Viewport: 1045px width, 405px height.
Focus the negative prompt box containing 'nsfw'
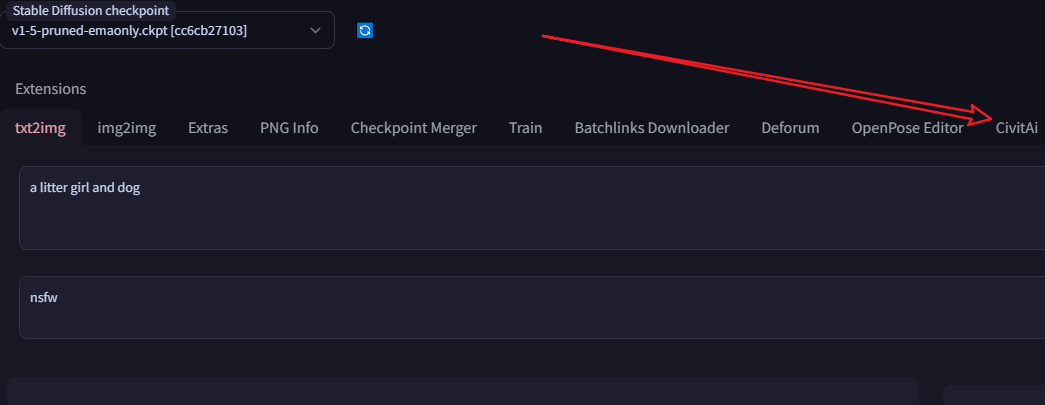click(x=532, y=307)
